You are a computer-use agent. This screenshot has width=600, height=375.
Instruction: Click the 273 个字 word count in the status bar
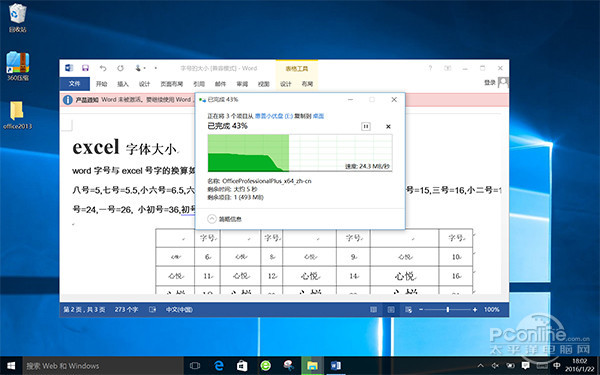126,310
